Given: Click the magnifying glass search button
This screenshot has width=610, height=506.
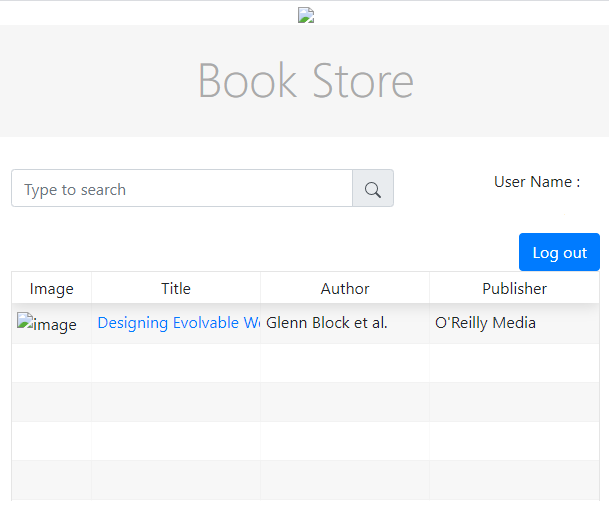Looking at the screenshot, I should (373, 189).
